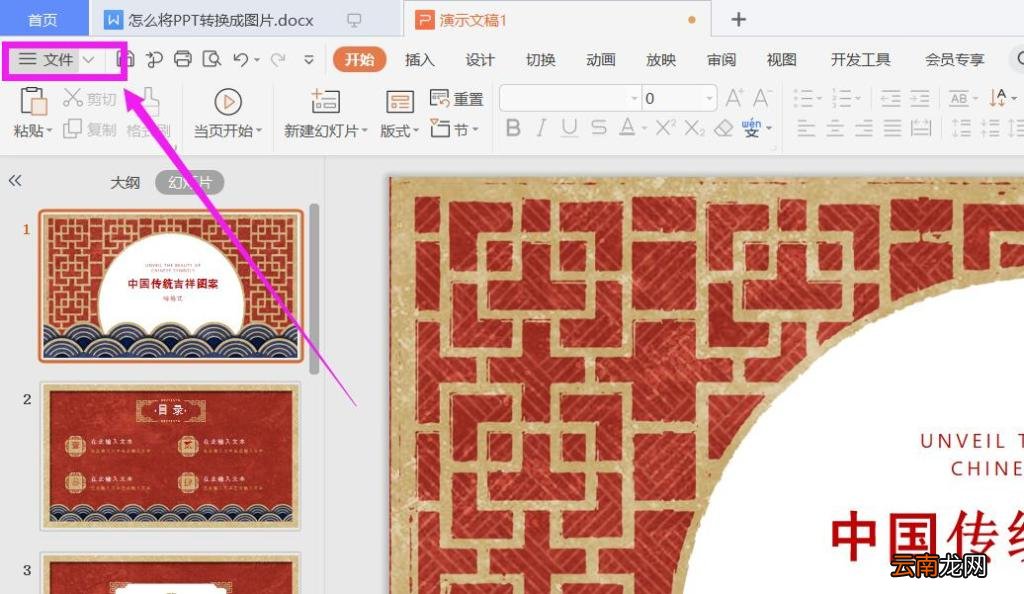Click the Copy (复制) icon
1024x594 pixels.
coord(72,129)
